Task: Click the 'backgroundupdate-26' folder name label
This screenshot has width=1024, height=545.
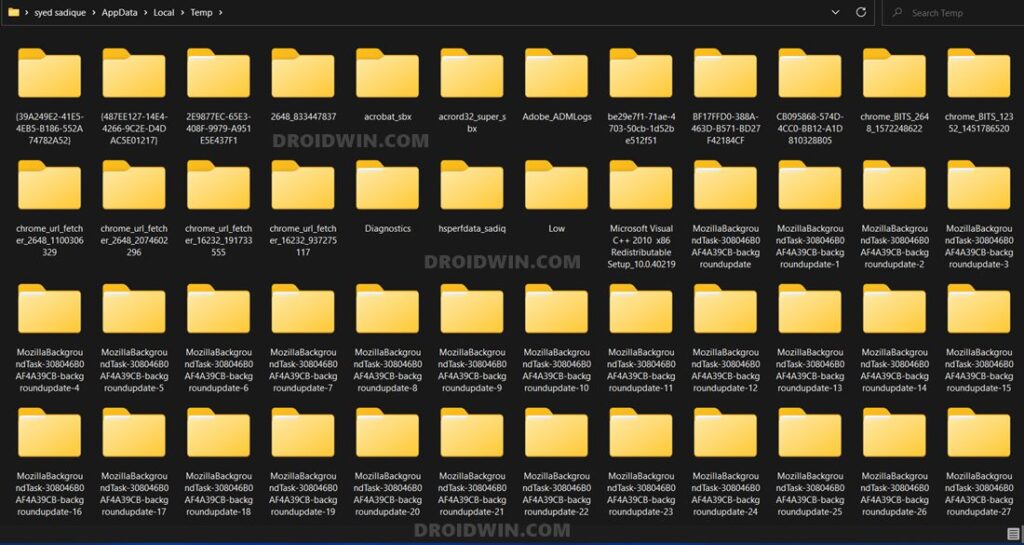Action: coord(895,494)
